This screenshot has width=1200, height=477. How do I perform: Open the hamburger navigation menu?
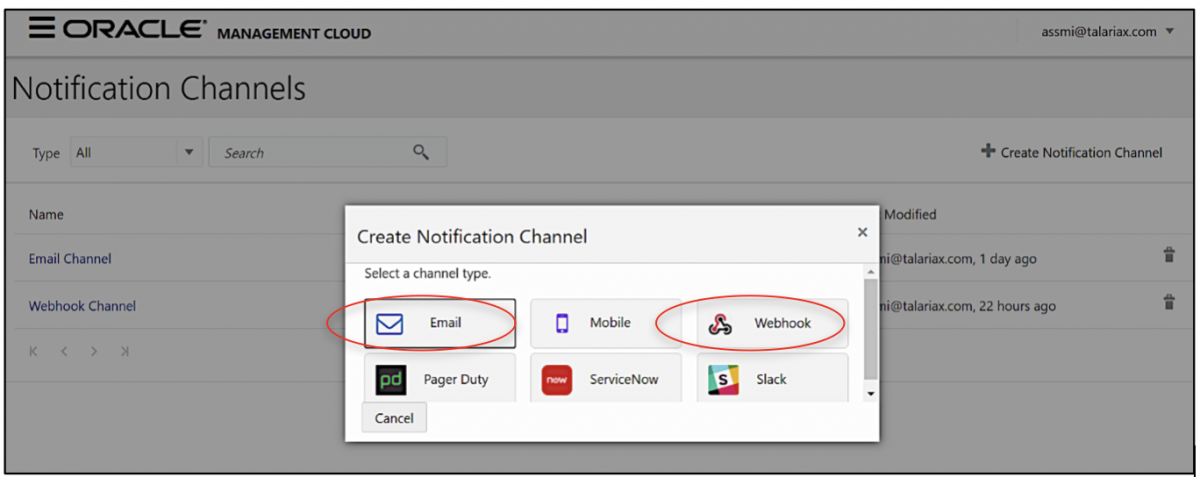click(42, 28)
